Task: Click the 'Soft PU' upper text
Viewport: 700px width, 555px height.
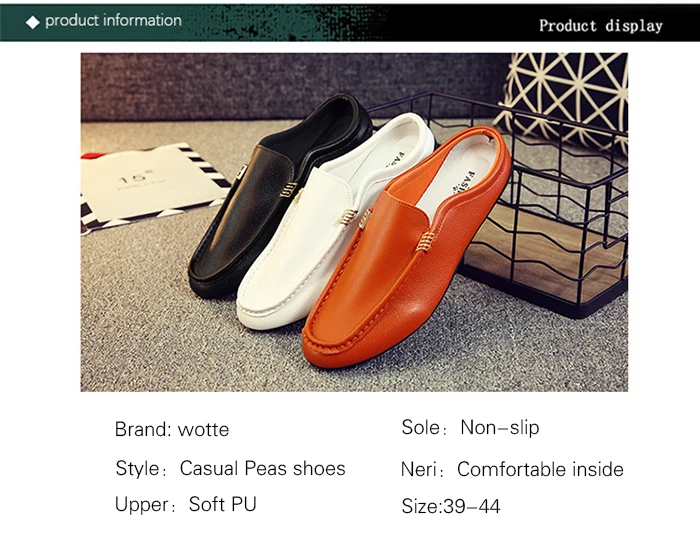Action: (223, 504)
